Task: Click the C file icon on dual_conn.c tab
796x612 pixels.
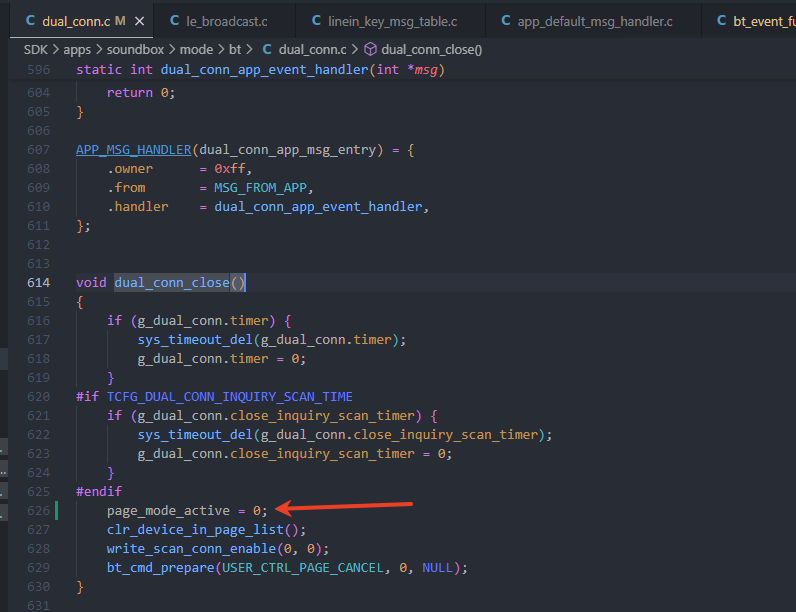Action: click(x=30, y=21)
